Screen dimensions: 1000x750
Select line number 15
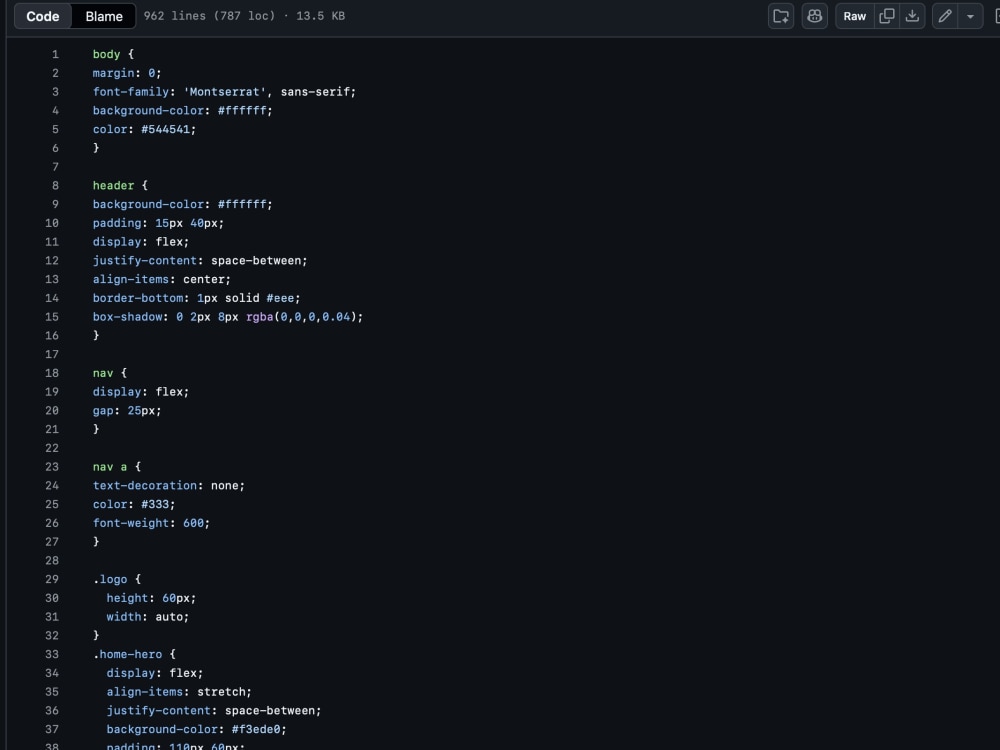(52, 317)
